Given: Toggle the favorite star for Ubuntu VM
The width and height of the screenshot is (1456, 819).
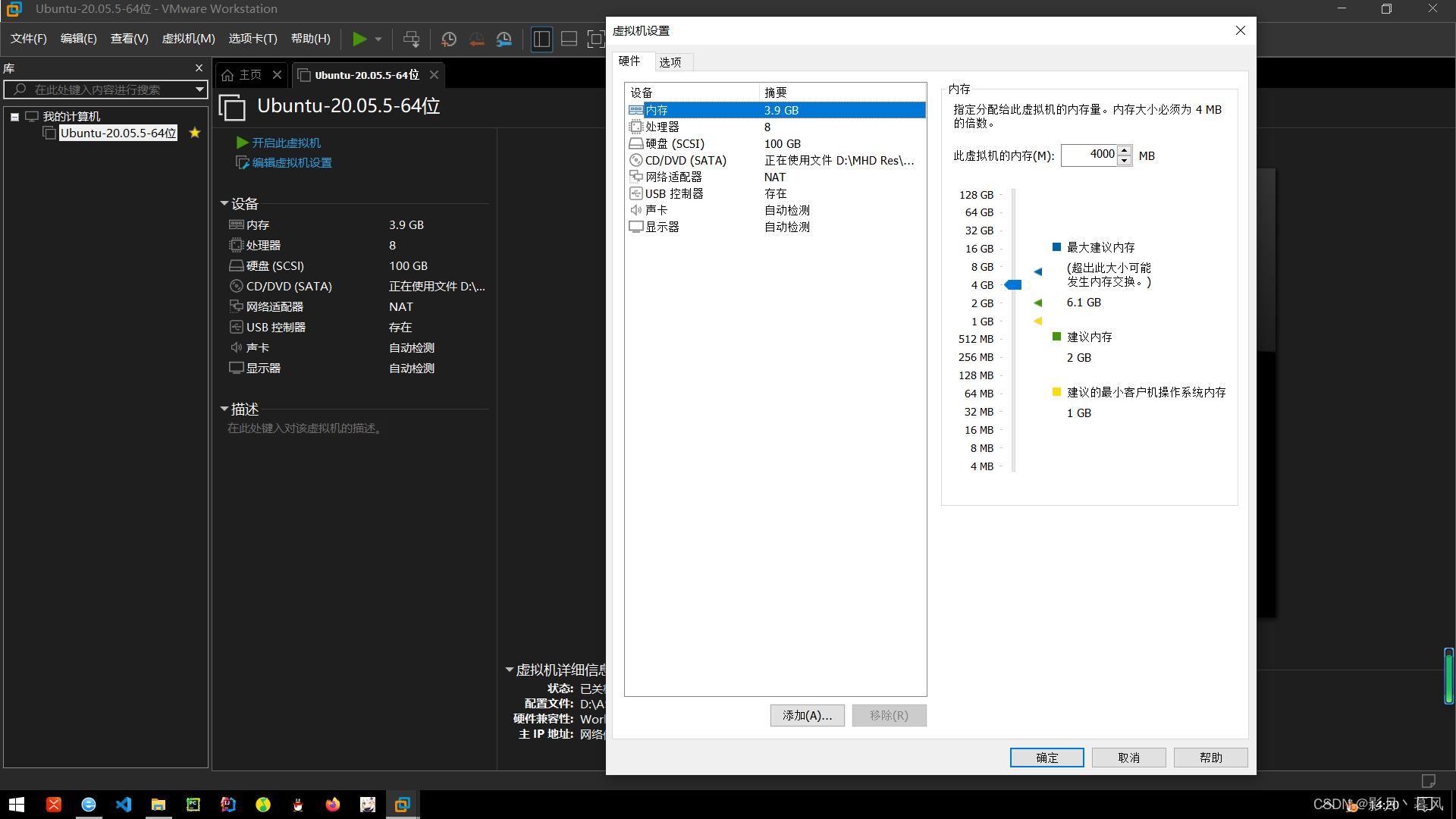Looking at the screenshot, I should (195, 133).
